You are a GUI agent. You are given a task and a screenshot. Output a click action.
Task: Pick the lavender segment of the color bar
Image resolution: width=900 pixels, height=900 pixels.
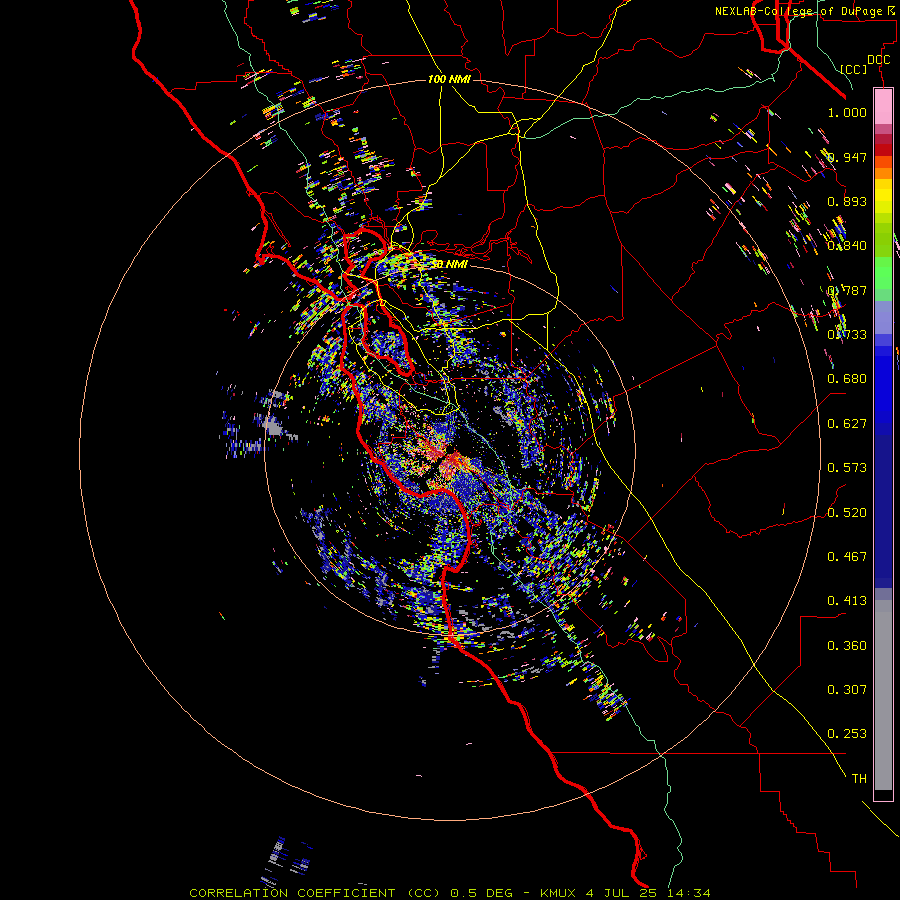coord(883,317)
